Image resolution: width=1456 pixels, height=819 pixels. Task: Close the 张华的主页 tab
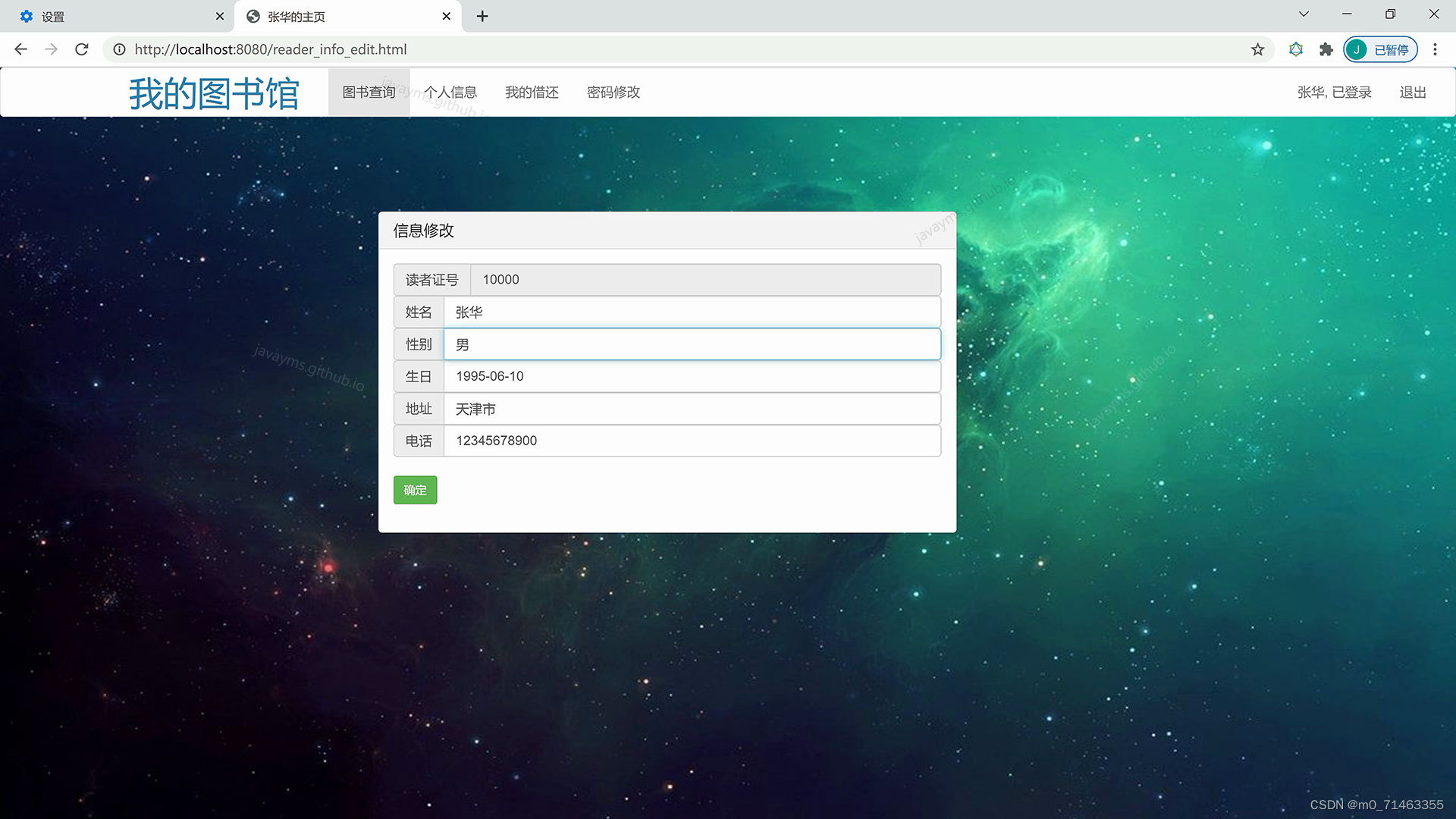pyautogui.click(x=446, y=16)
